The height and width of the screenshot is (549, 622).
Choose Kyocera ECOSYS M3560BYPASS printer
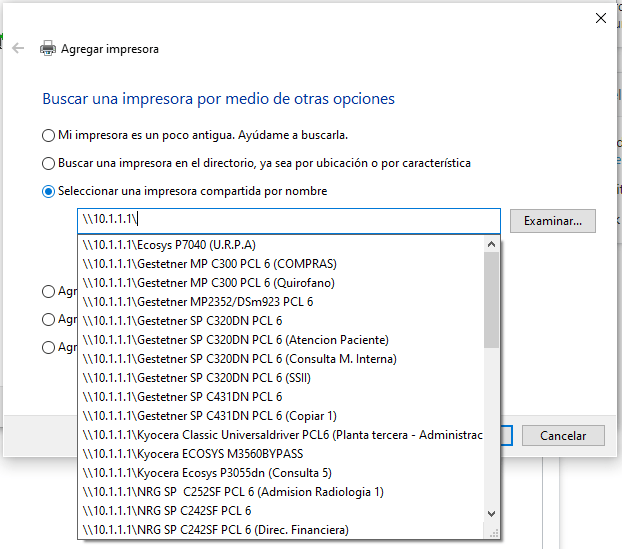click(x=281, y=454)
